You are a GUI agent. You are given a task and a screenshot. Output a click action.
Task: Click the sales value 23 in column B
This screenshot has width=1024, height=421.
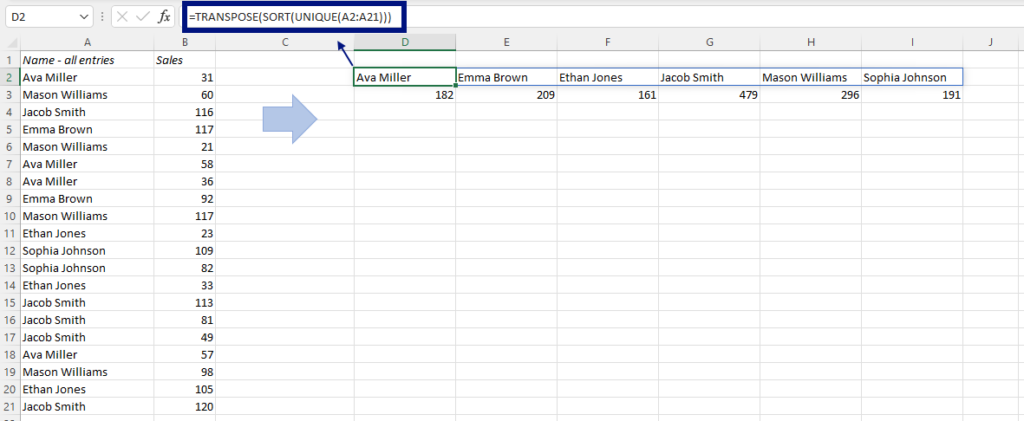pos(185,233)
